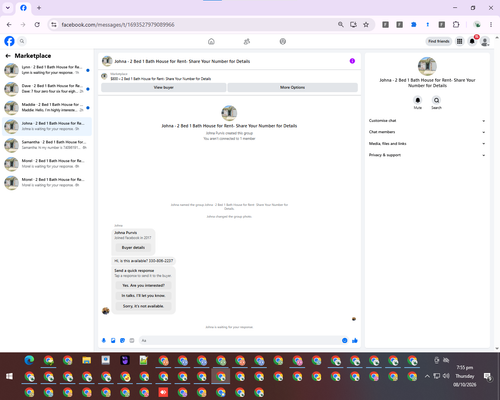Click the Facebook logo
The width and height of the screenshot is (500, 400).
9,41
